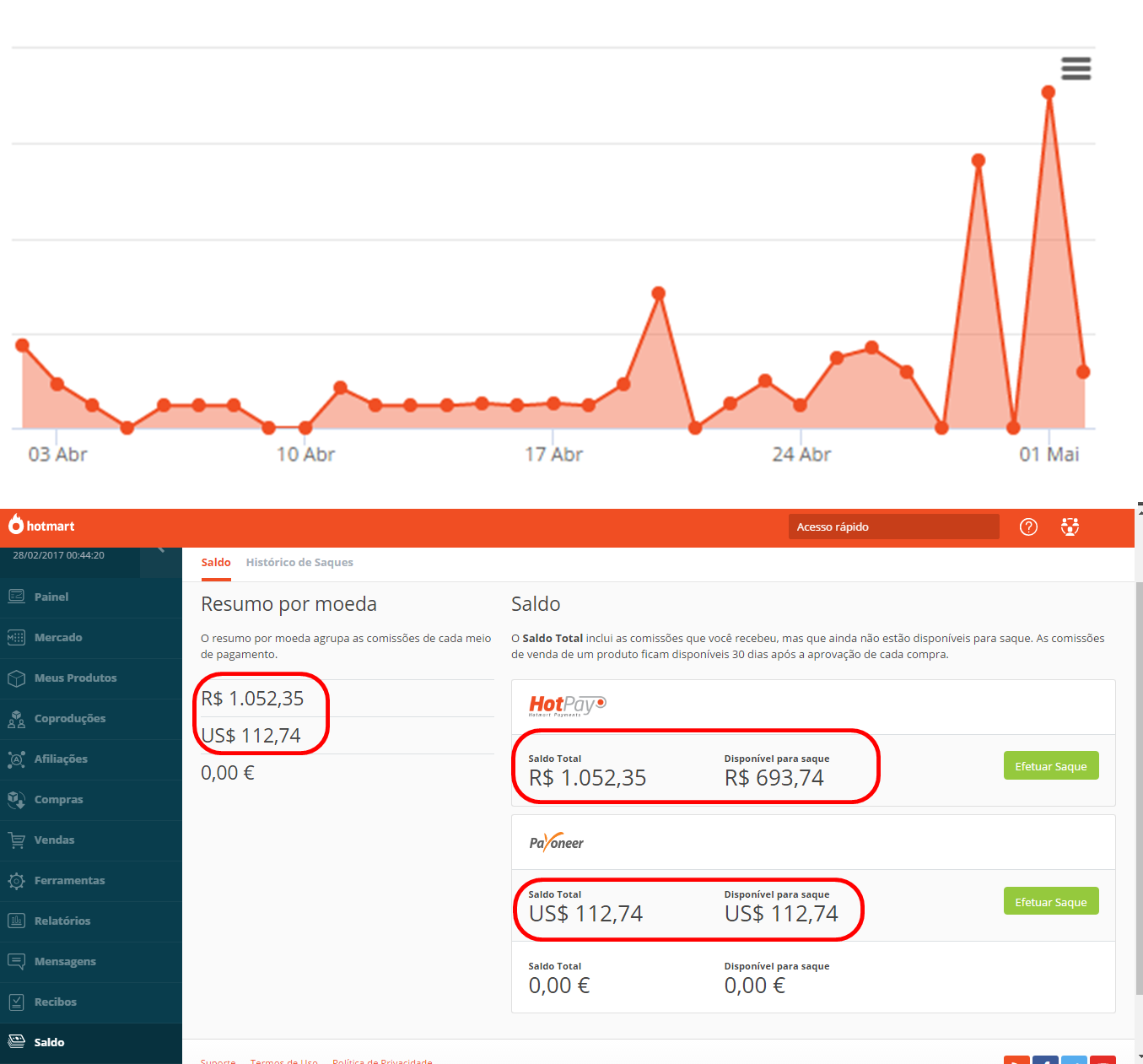Screen dimensions: 1143x1064
Task: Open the user profile avatar icon
Action: [x=1070, y=527]
